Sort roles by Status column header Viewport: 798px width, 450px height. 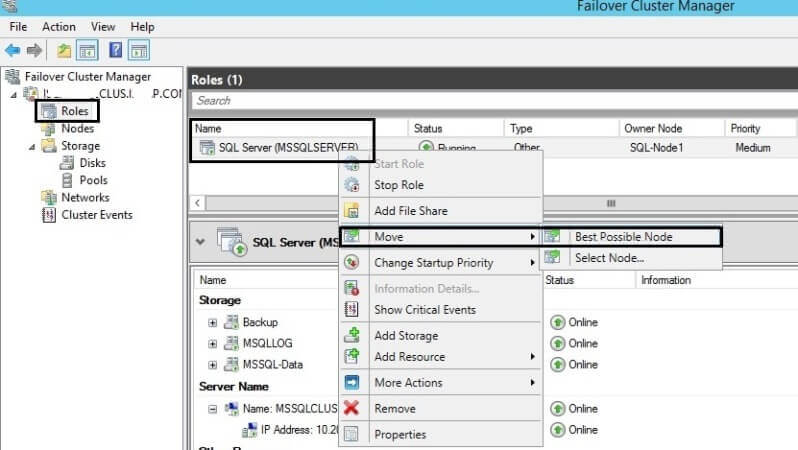(x=428, y=128)
